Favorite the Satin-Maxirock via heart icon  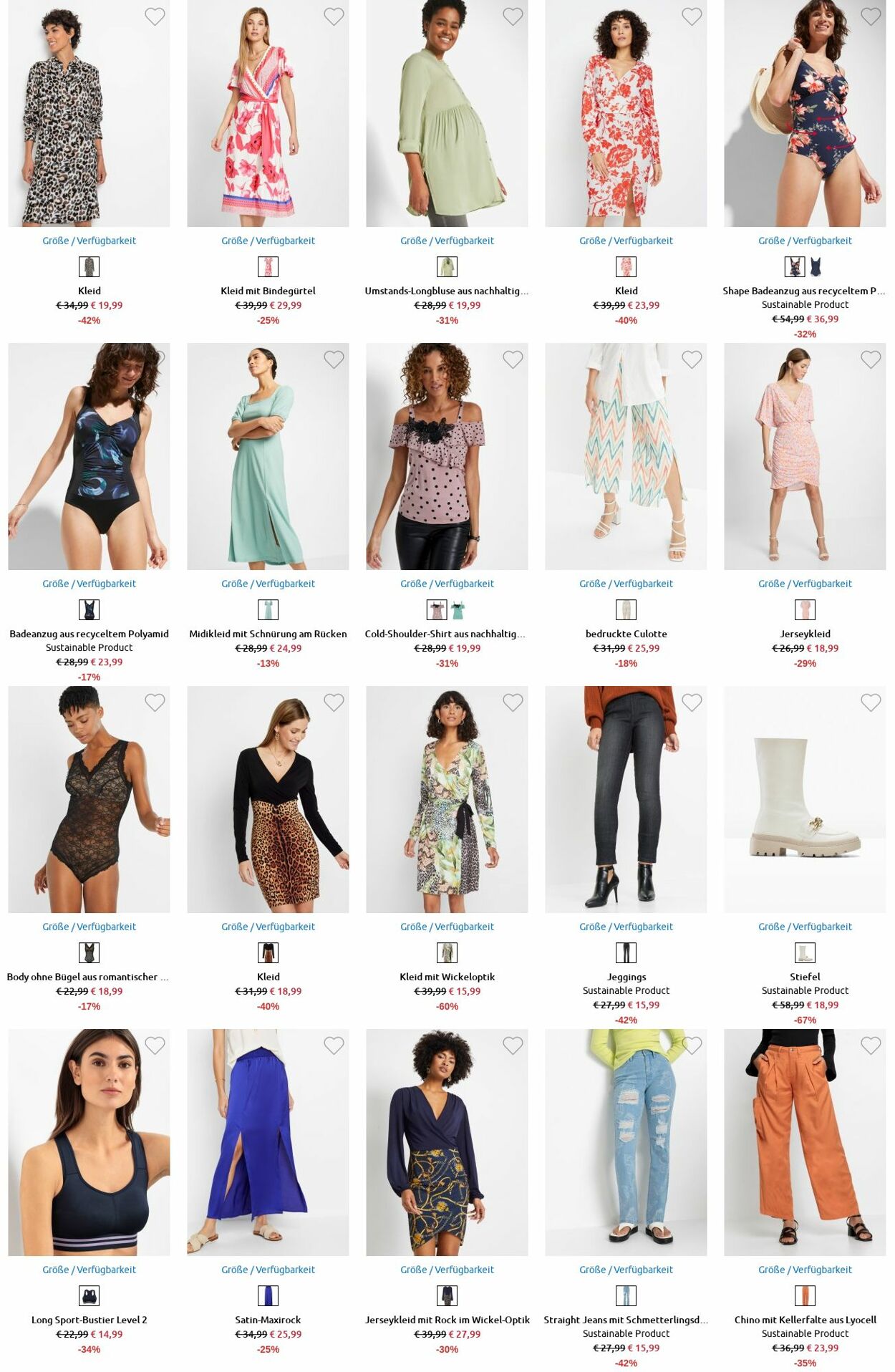(x=334, y=1045)
